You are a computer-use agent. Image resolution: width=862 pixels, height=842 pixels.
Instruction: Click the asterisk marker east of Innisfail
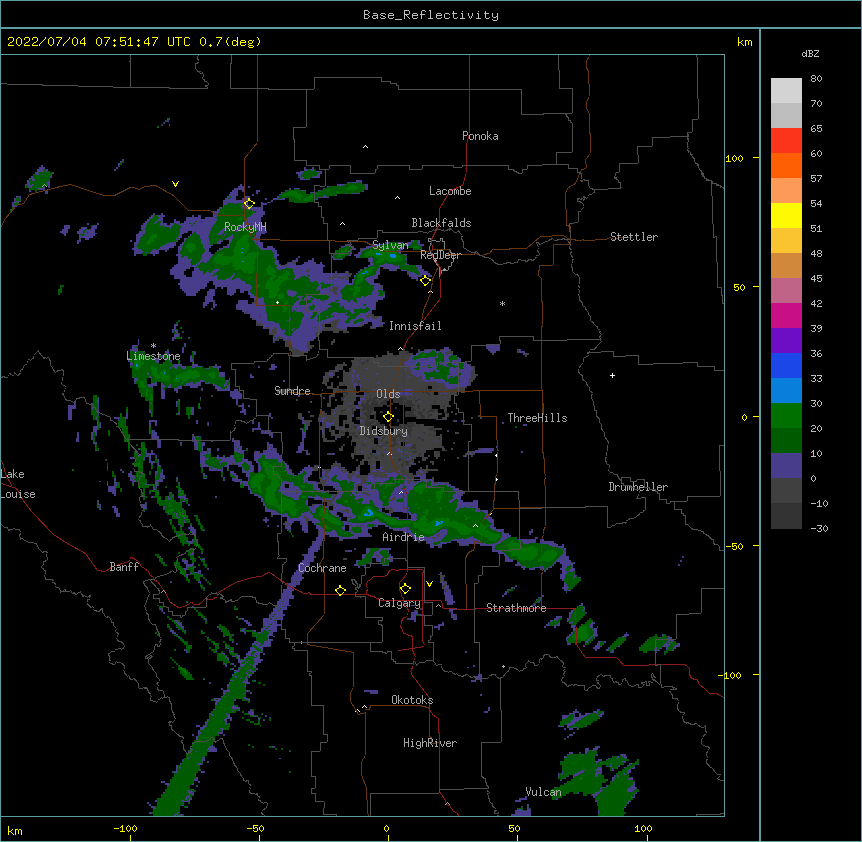click(502, 303)
